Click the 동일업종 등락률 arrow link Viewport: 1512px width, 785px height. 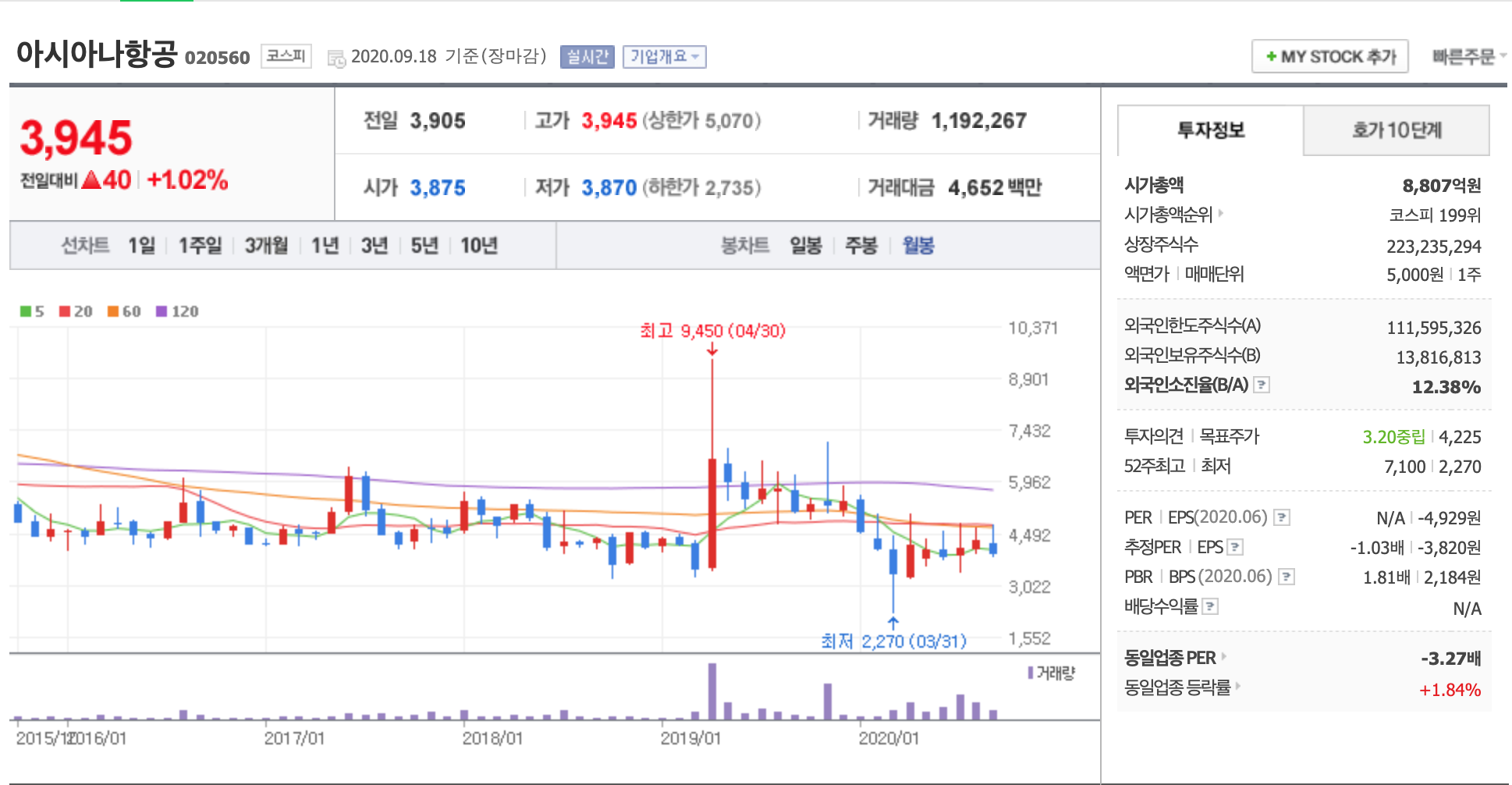1237,687
